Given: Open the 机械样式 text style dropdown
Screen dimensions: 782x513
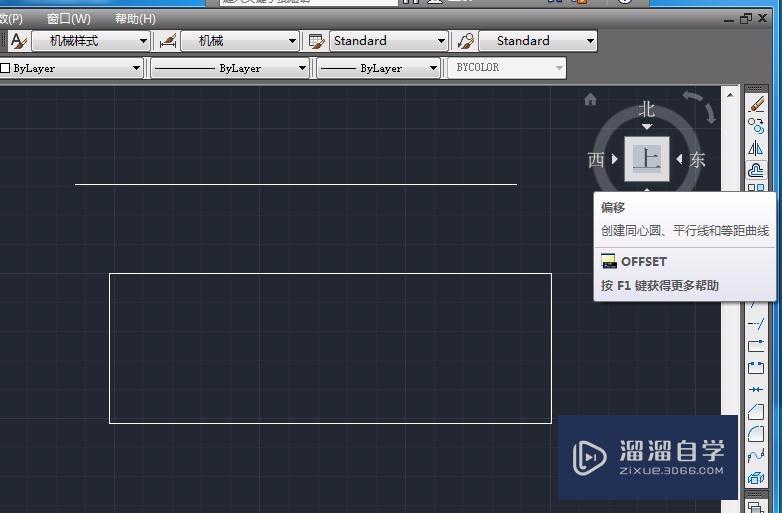Looking at the screenshot, I should (91, 41).
